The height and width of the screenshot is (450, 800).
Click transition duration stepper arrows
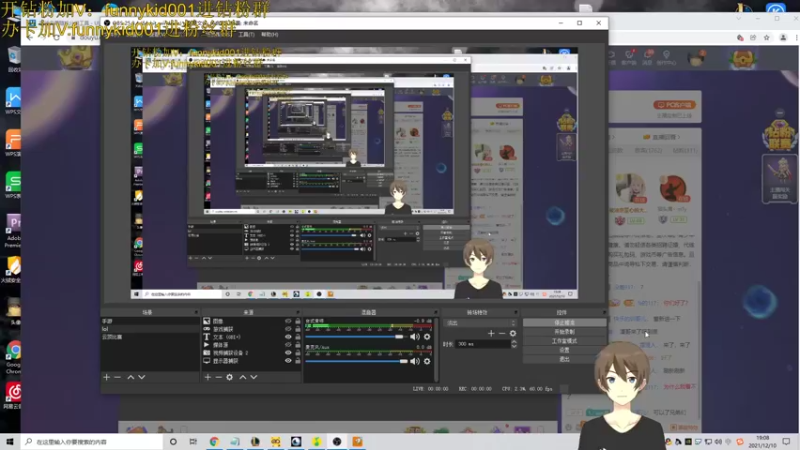point(514,344)
